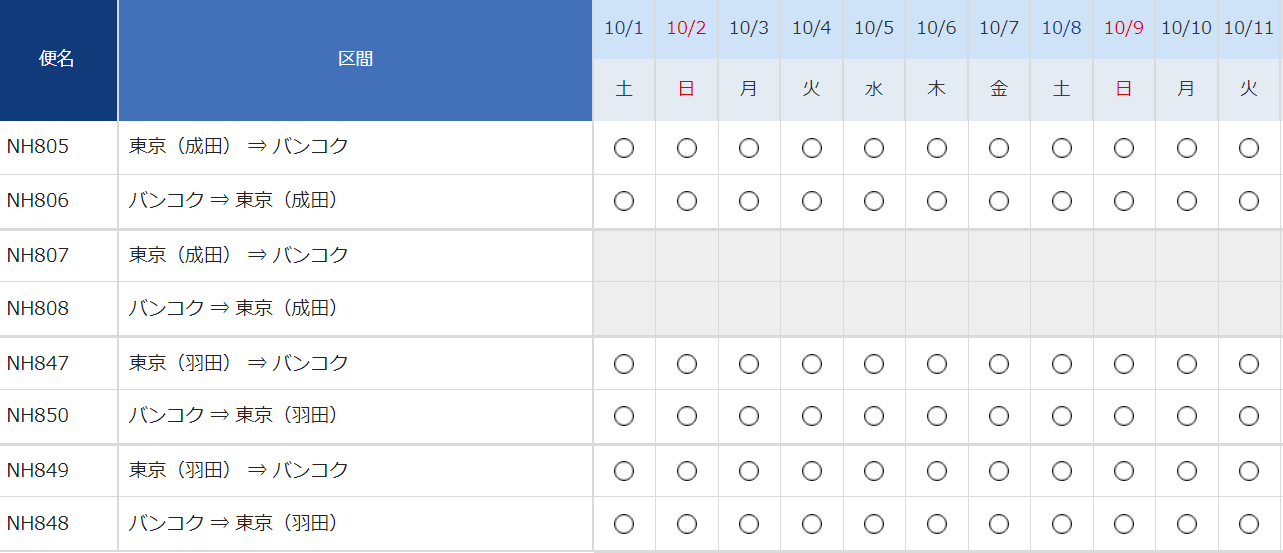
Task: Select NH848 circle under 10/5
Action: point(874,523)
